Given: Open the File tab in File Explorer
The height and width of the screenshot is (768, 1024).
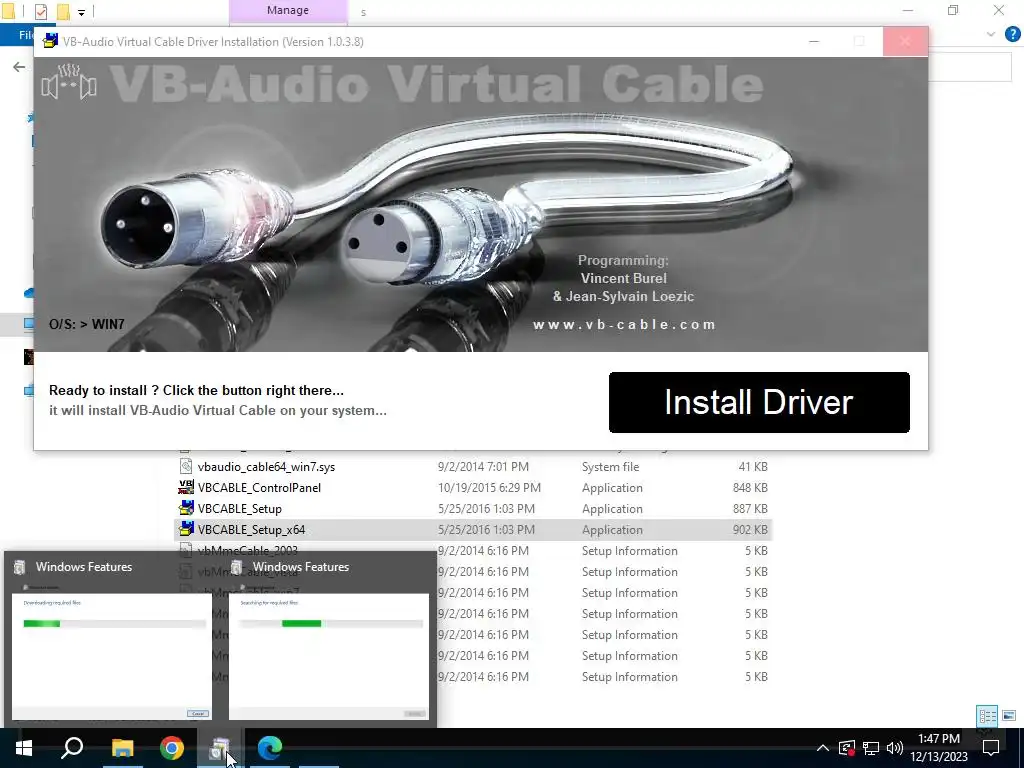Looking at the screenshot, I should pos(26,35).
